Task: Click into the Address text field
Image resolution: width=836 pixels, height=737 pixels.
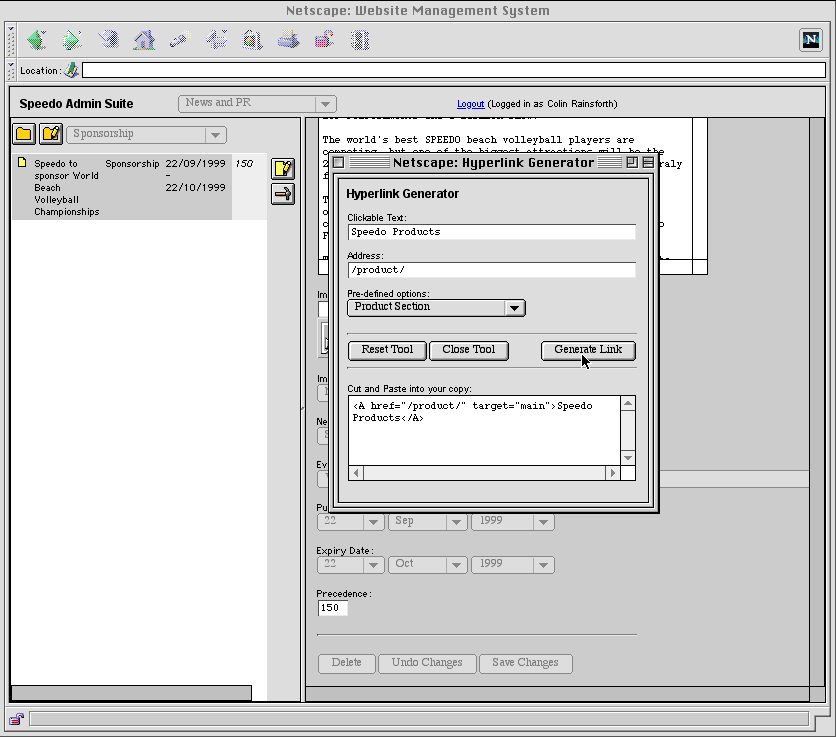Action: pyautogui.click(x=491, y=270)
